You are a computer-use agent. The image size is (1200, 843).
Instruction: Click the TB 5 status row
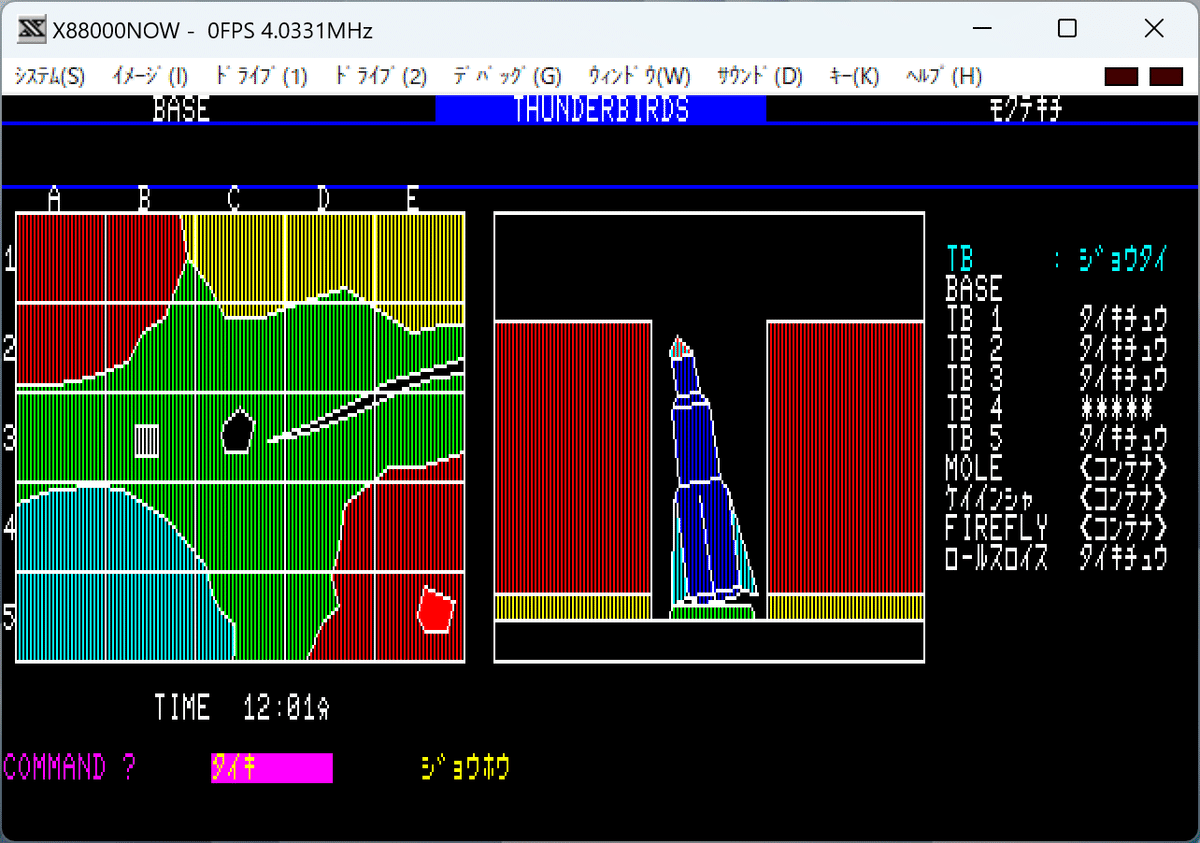[1056, 439]
